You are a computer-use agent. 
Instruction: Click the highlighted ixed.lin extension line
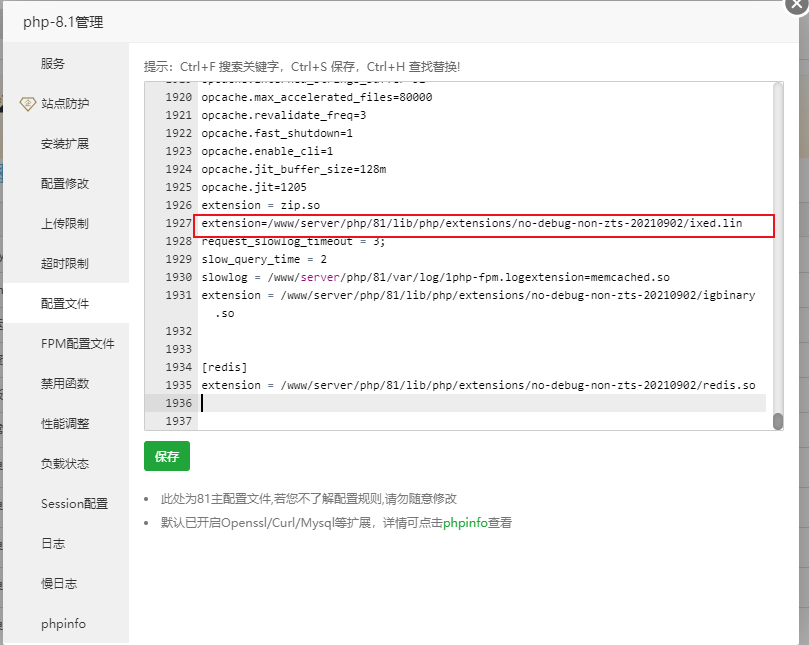click(471, 223)
